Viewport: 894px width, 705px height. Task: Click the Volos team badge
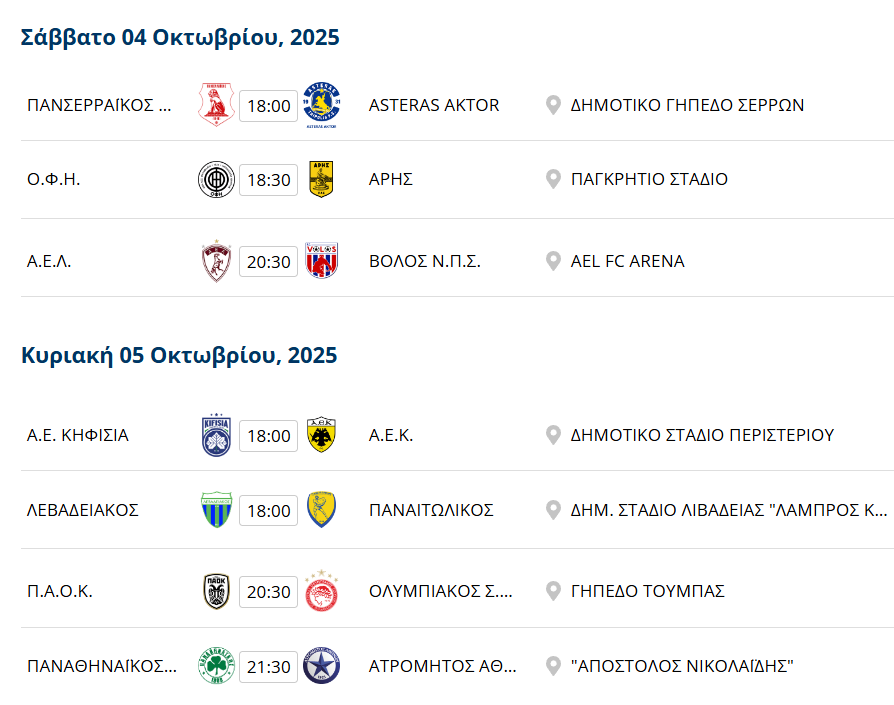pyautogui.click(x=321, y=262)
